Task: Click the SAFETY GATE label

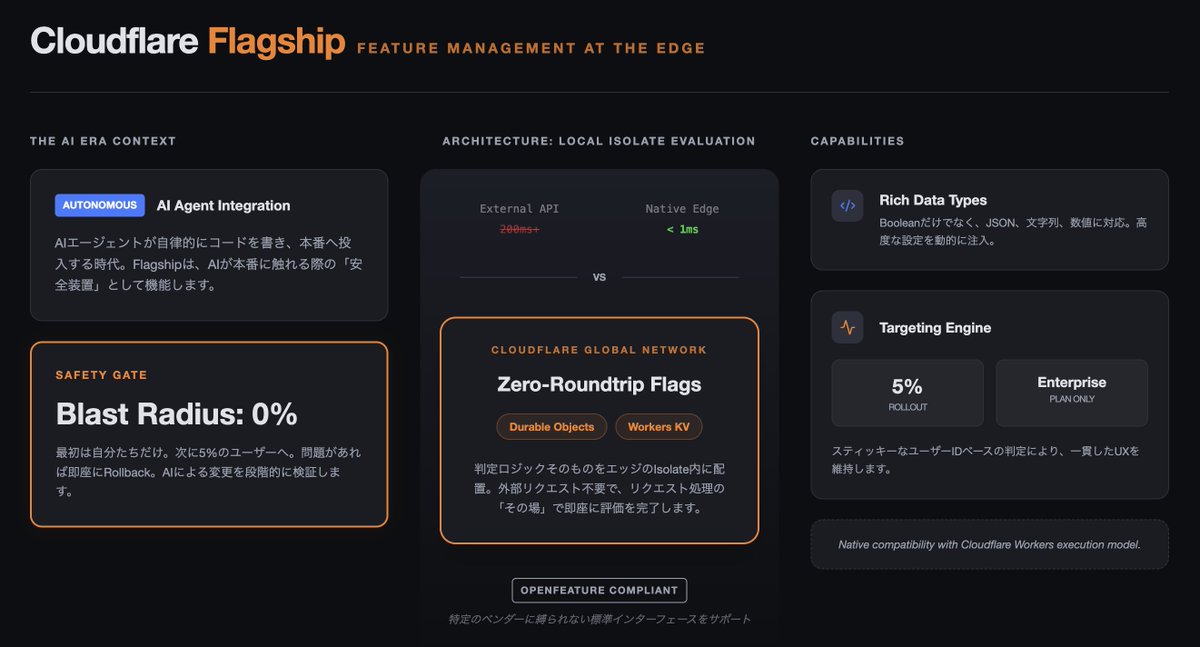Action: coord(102,375)
